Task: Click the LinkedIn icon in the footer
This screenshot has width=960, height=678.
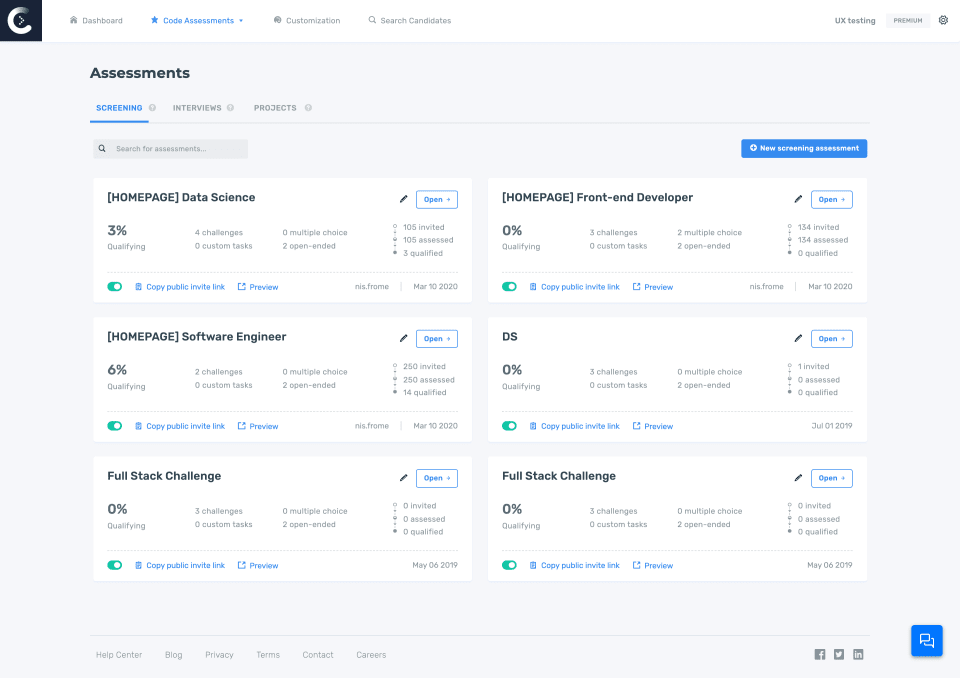Action: point(858,654)
